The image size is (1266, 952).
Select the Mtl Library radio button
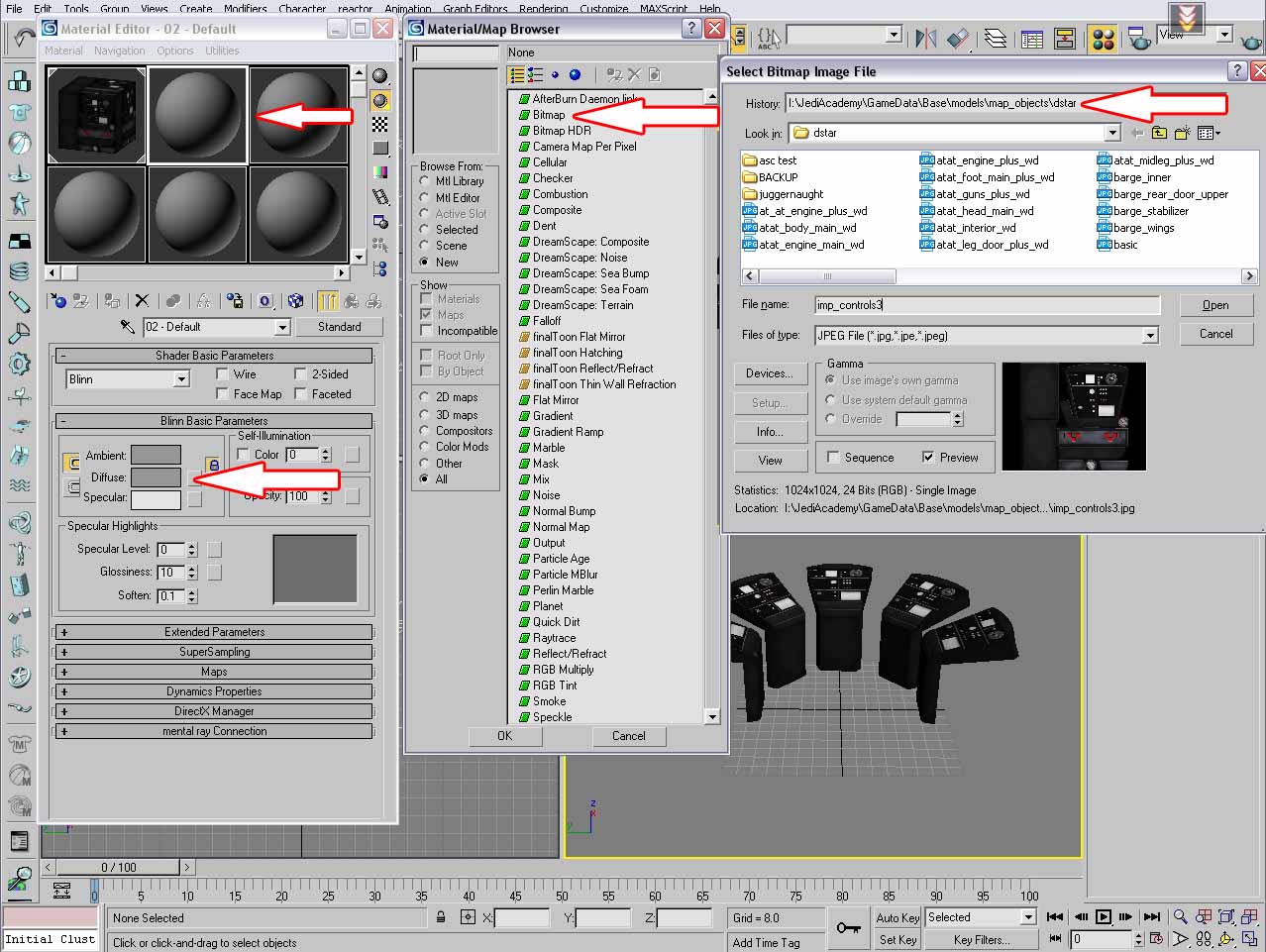coord(425,181)
